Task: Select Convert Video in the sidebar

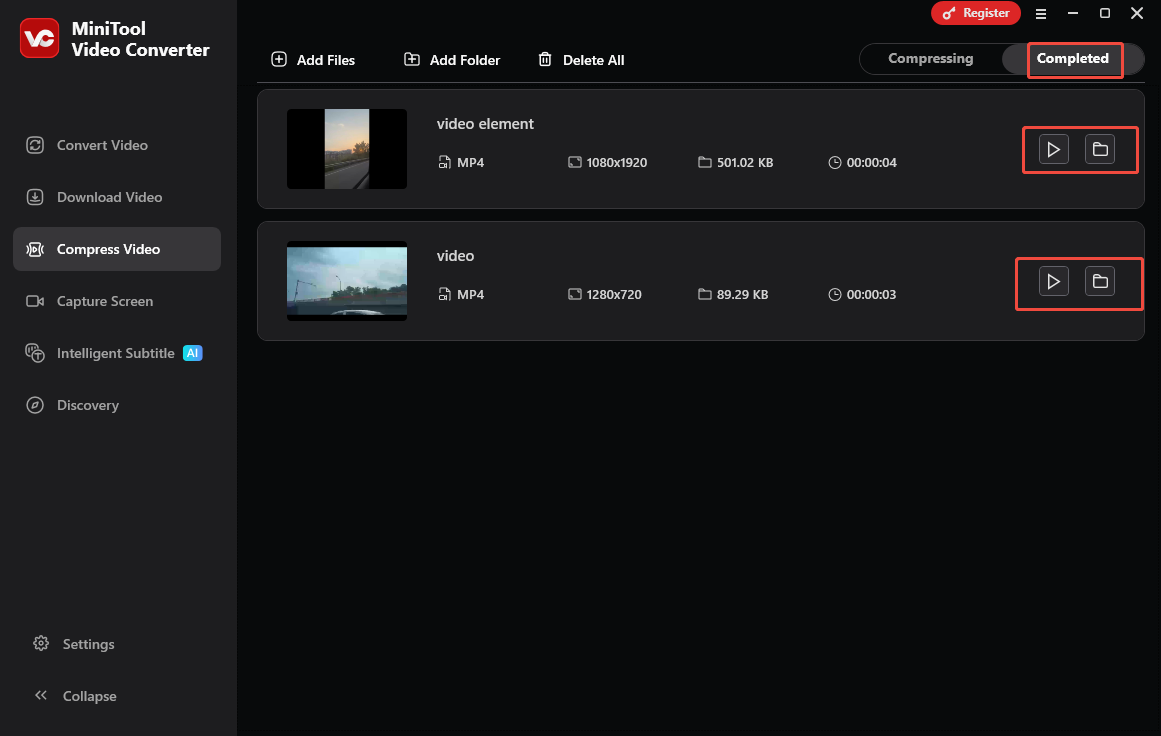Action: pos(100,145)
